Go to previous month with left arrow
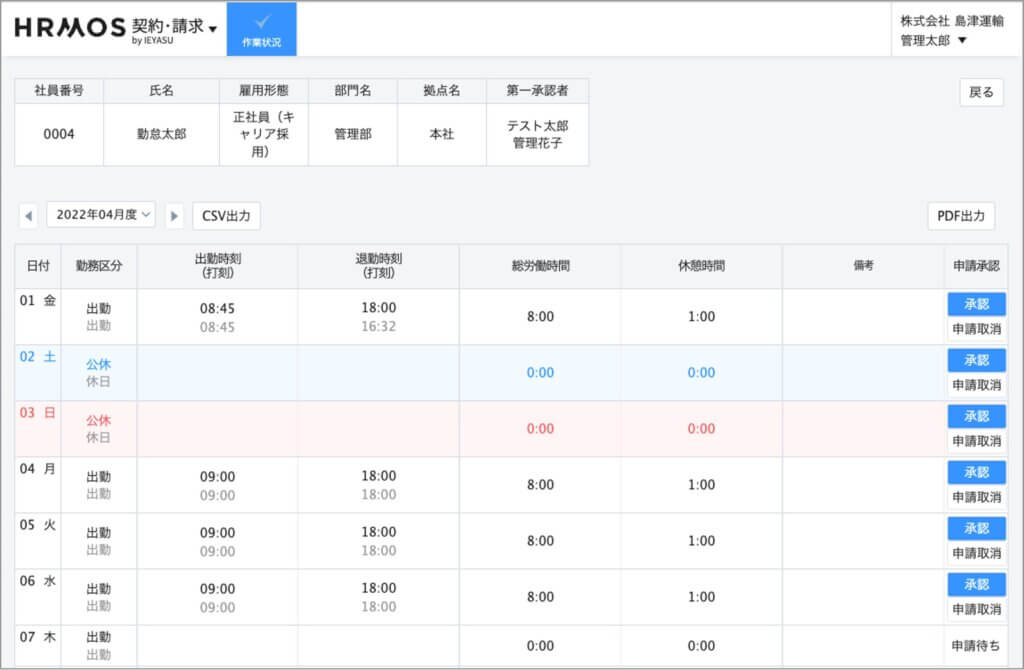 point(29,215)
